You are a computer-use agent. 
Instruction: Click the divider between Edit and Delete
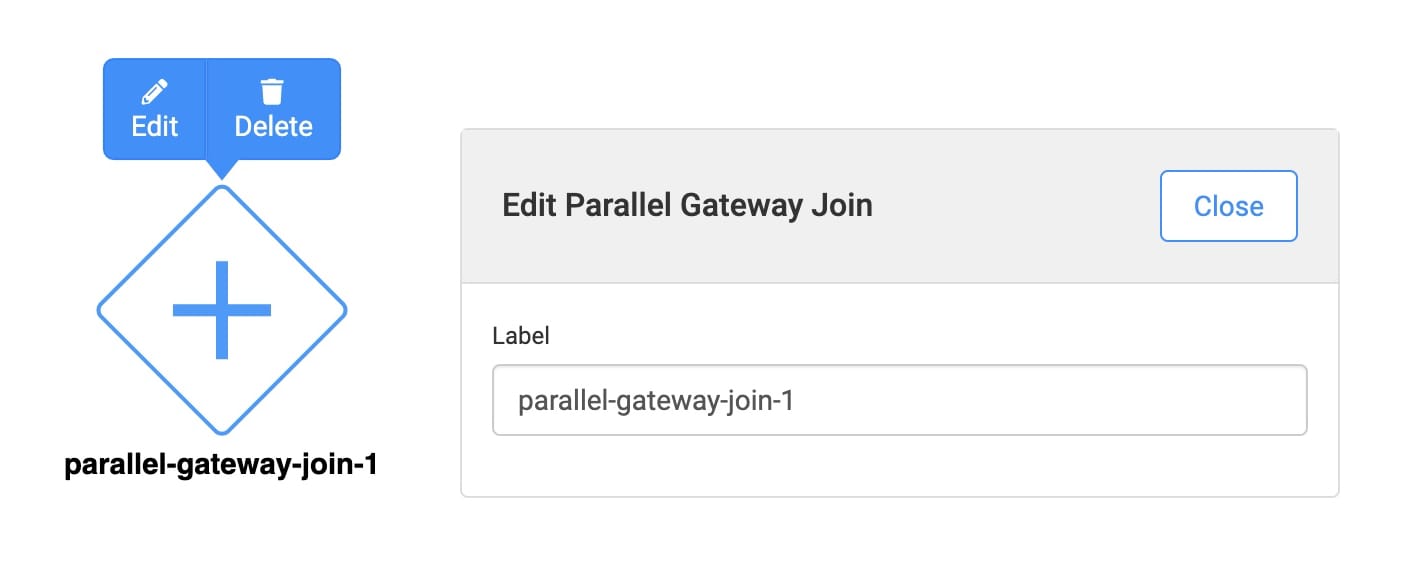206,109
